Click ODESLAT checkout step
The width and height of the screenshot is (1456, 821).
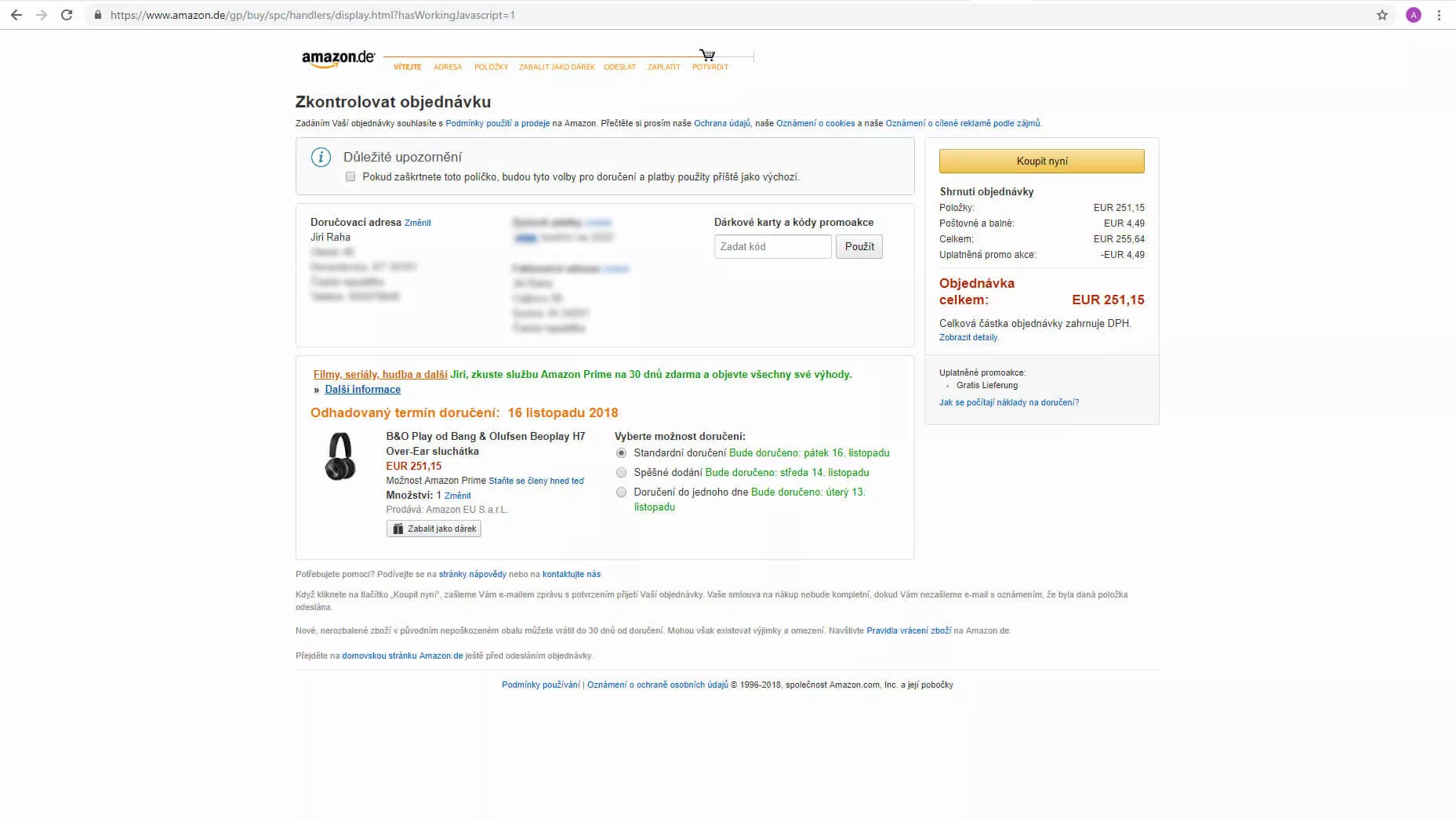coord(619,67)
